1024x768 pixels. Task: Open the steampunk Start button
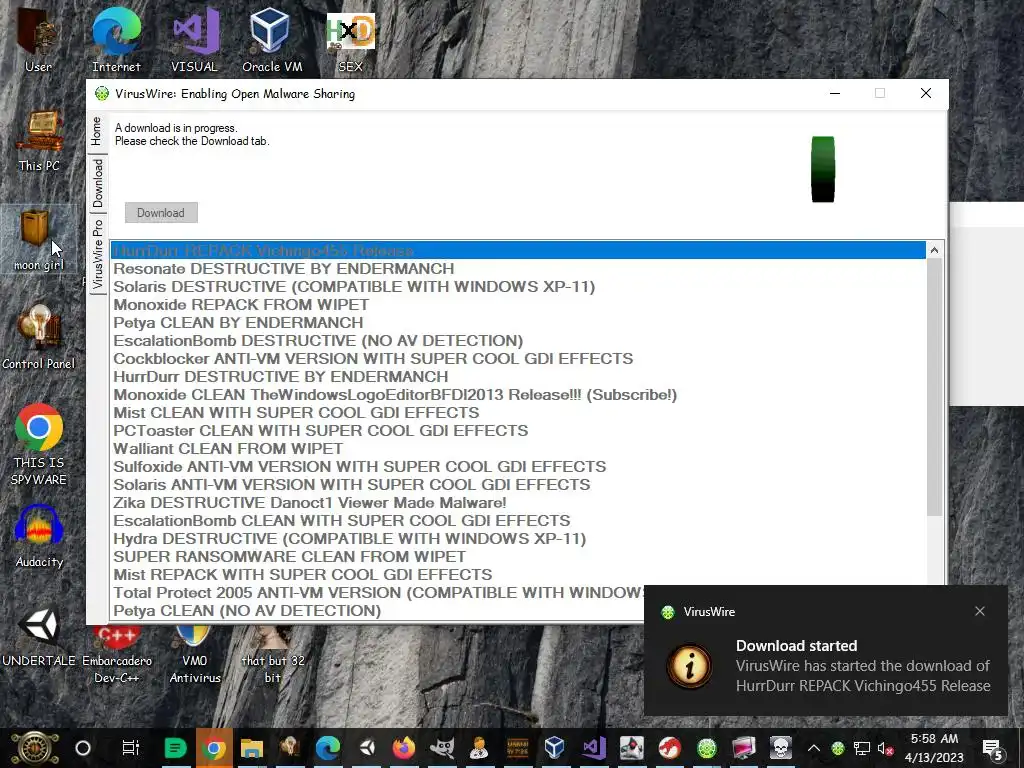click(x=35, y=748)
